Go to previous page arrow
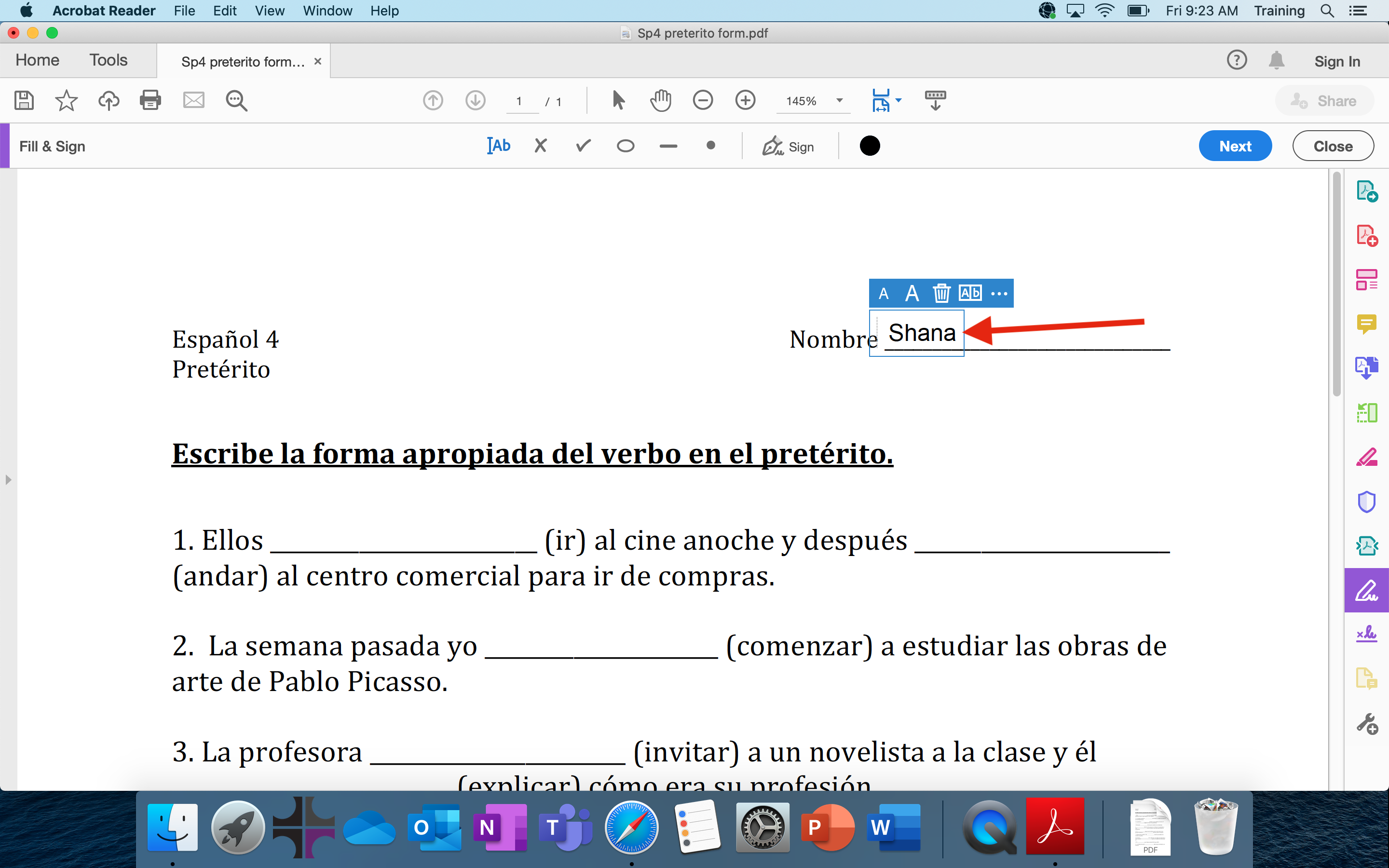 pos(433,100)
